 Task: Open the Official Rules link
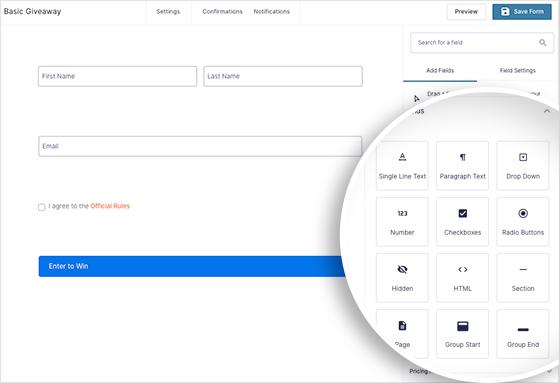coord(110,206)
